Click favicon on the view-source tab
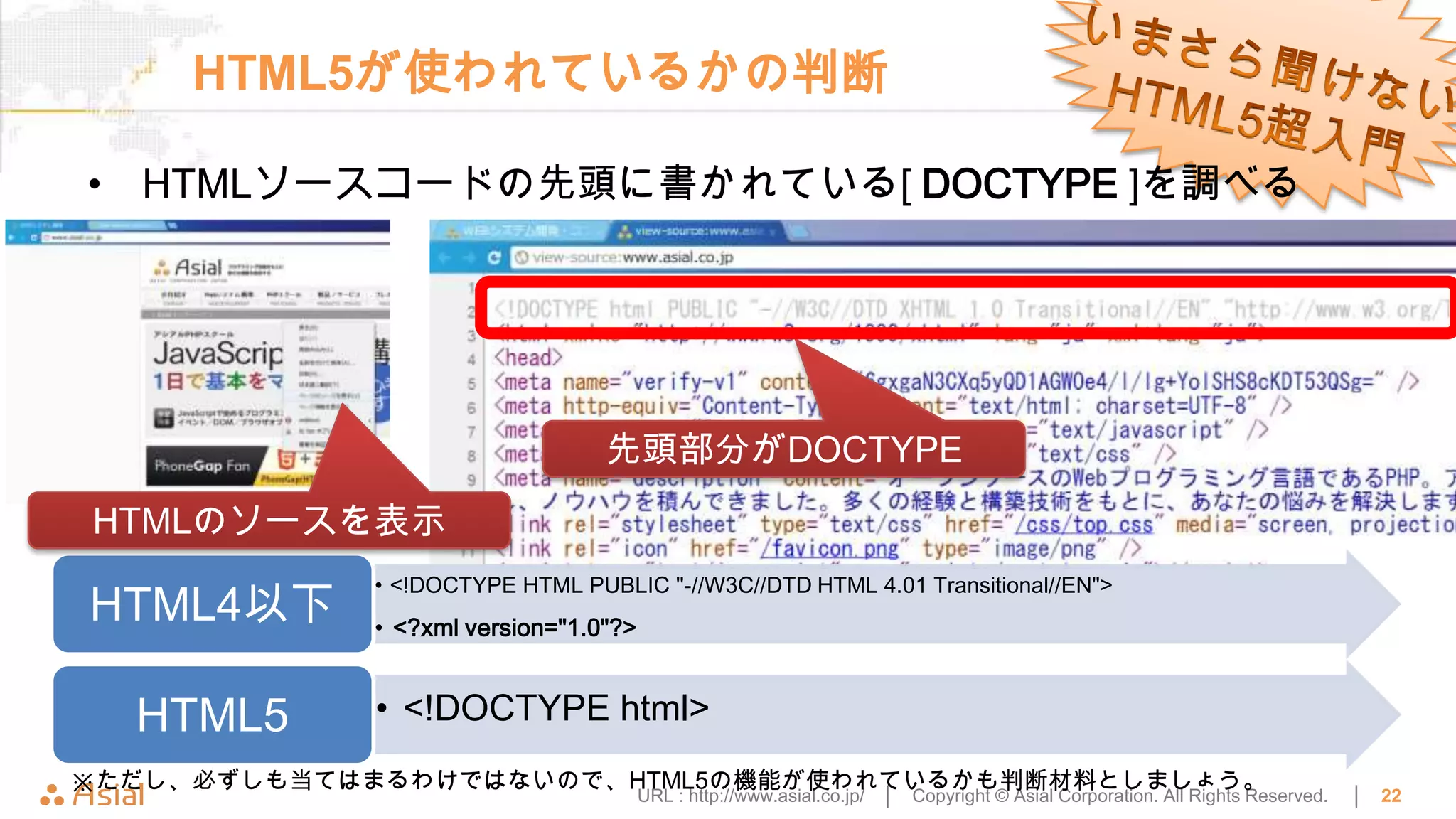The width and height of the screenshot is (1456, 819). 625,231
